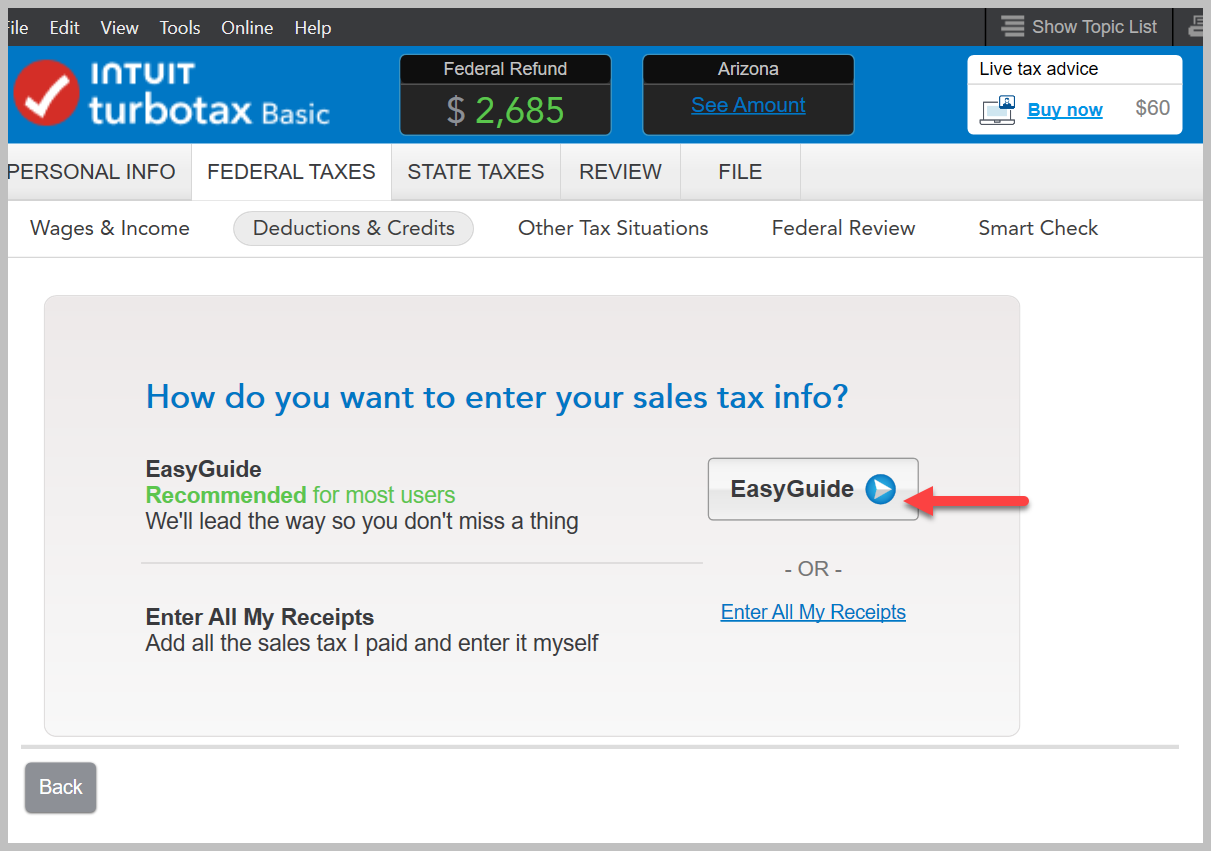Screen dimensions: 1211x851
Task: Open the Review tab
Action: pyautogui.click(x=621, y=172)
